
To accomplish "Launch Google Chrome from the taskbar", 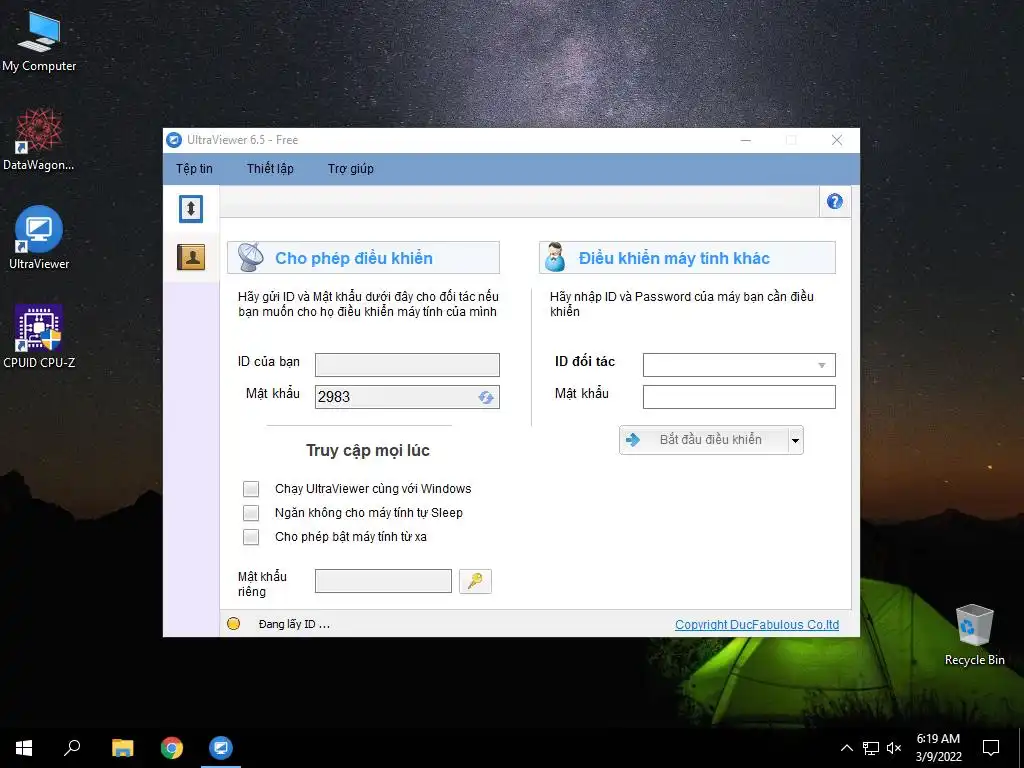I will coord(172,748).
